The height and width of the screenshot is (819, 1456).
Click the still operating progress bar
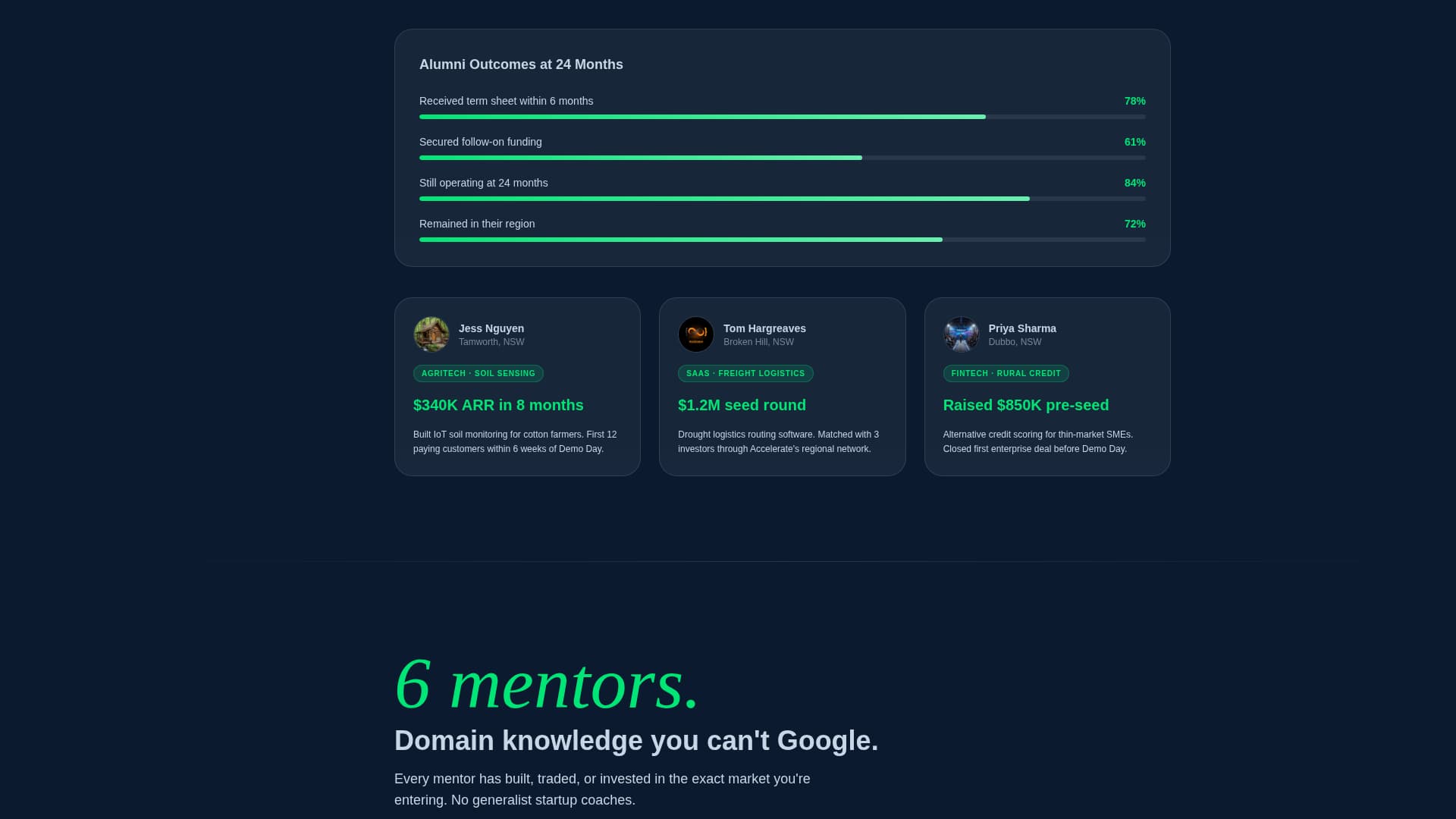click(782, 199)
